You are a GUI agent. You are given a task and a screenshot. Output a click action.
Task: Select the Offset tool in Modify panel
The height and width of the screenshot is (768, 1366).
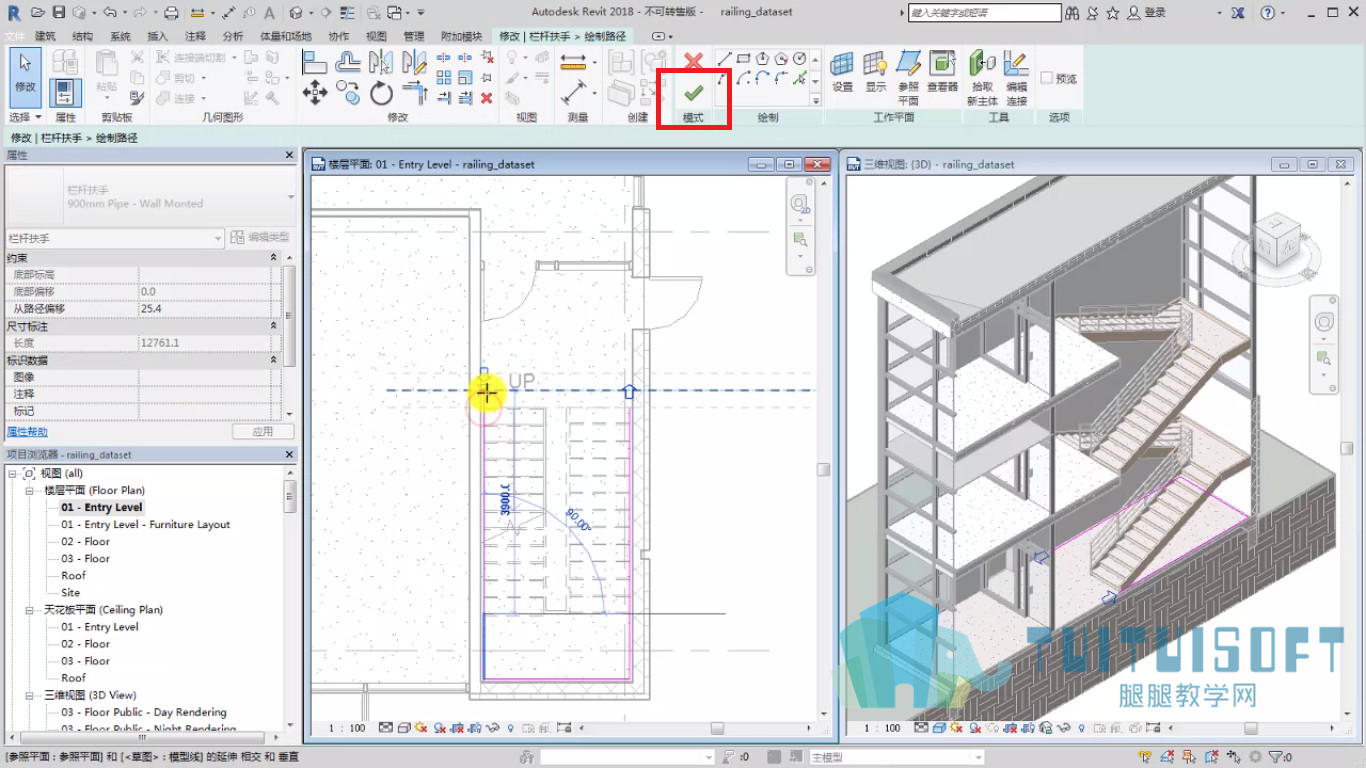(348, 62)
